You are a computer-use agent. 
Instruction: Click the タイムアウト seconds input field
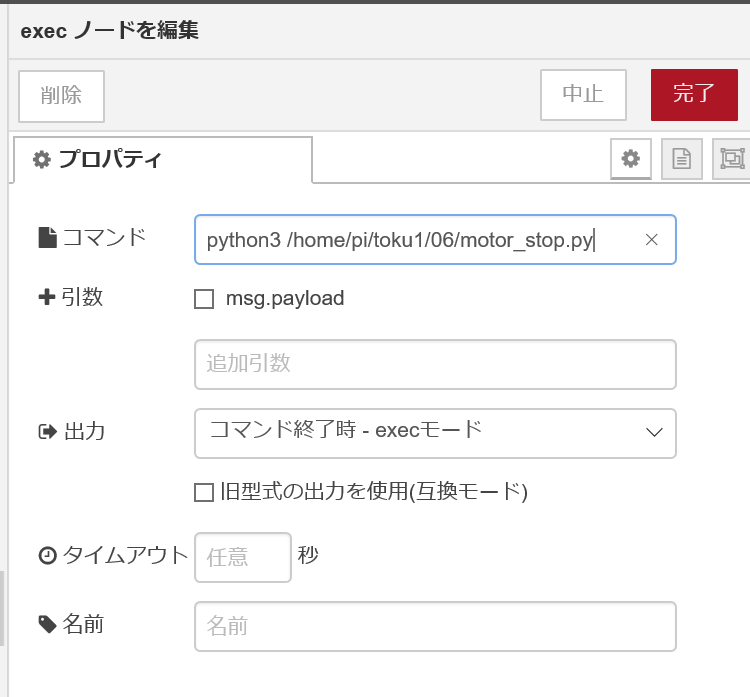pyautogui.click(x=242, y=557)
